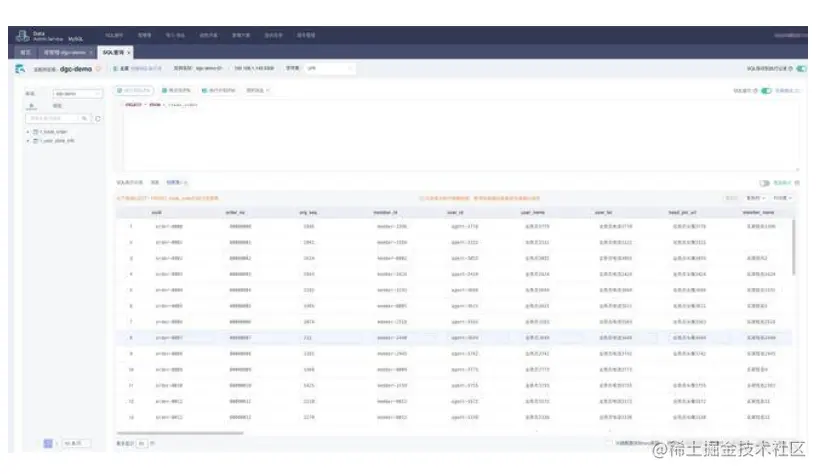Close the SQL query tab
The height and width of the screenshot is (474, 821).
(x=129, y=53)
